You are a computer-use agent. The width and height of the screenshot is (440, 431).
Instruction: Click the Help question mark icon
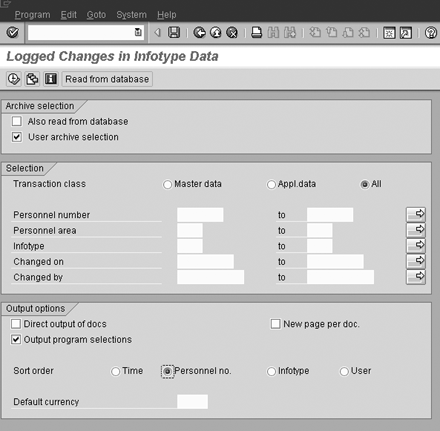coord(431,32)
